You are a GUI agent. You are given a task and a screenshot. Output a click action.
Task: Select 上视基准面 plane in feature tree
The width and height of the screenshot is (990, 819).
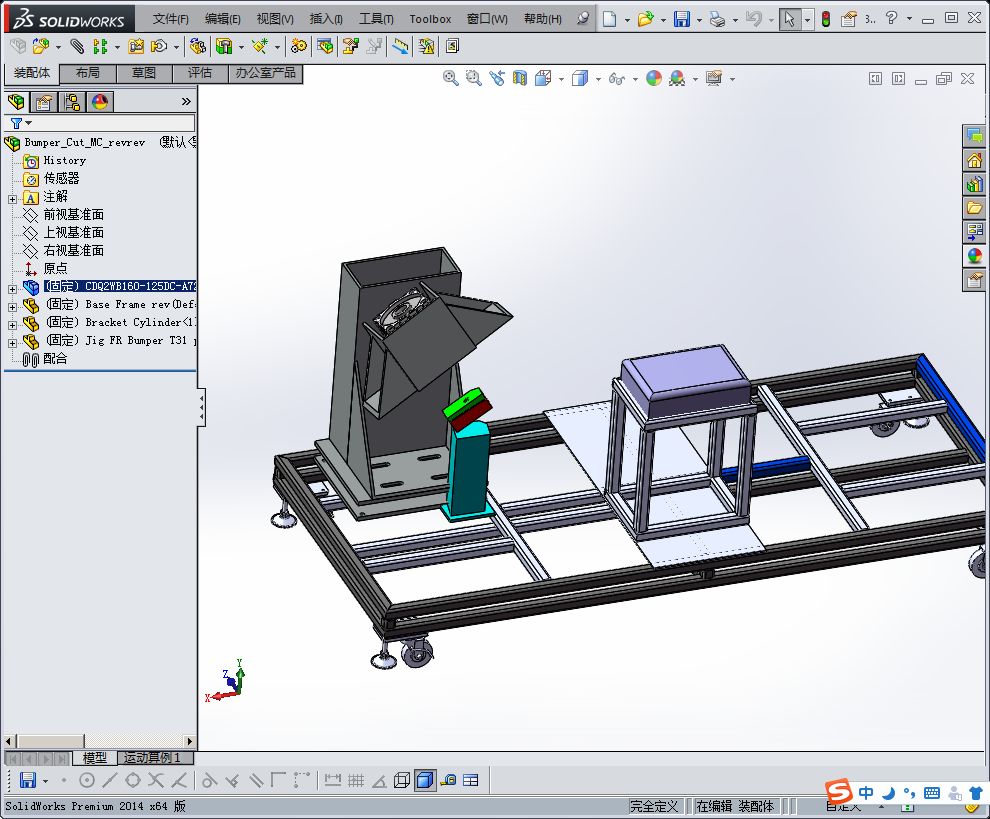tap(73, 233)
